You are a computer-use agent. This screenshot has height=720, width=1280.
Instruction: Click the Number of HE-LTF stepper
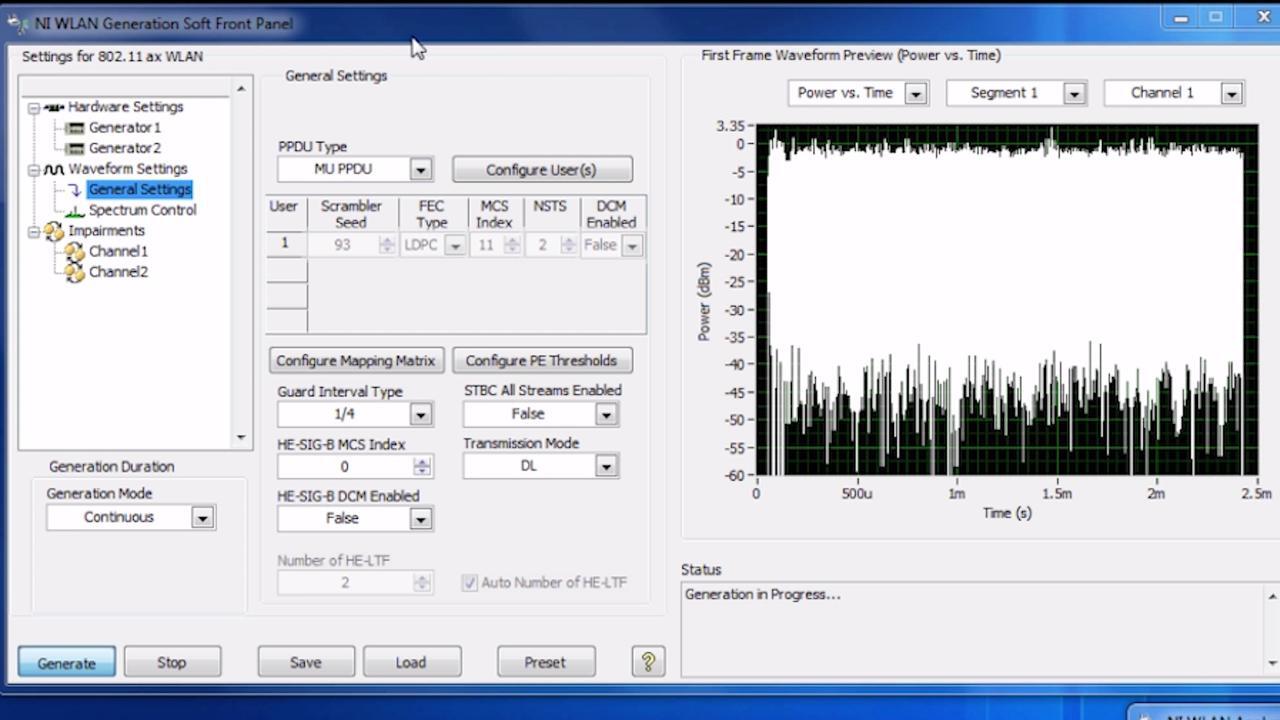[x=422, y=582]
